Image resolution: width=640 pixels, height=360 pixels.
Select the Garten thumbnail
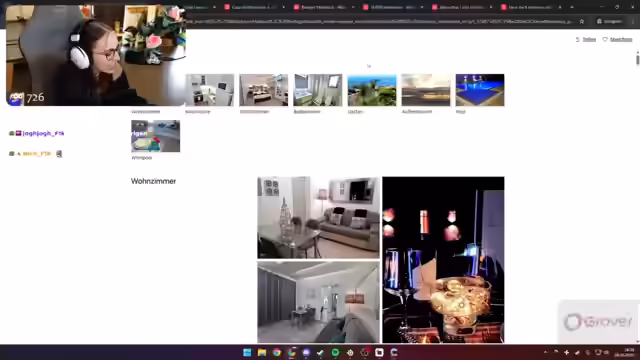pyautogui.click(x=372, y=90)
